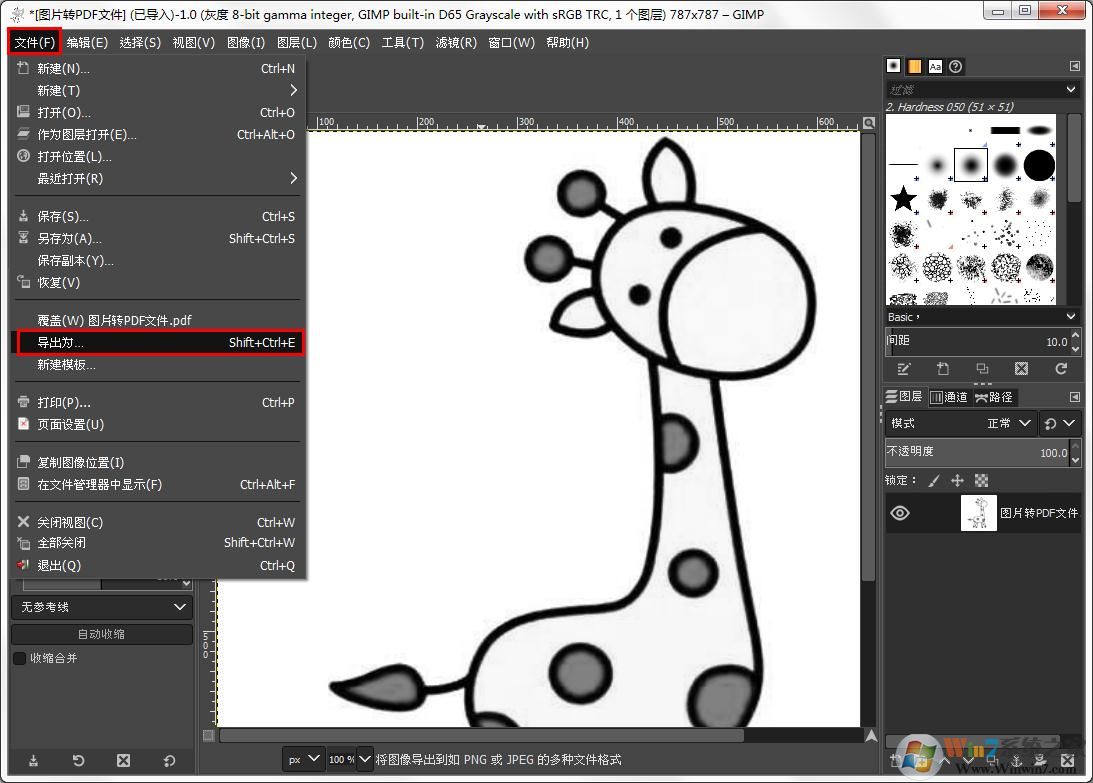
Task: Click the 不透明度 opacity slider
Action: (x=975, y=453)
